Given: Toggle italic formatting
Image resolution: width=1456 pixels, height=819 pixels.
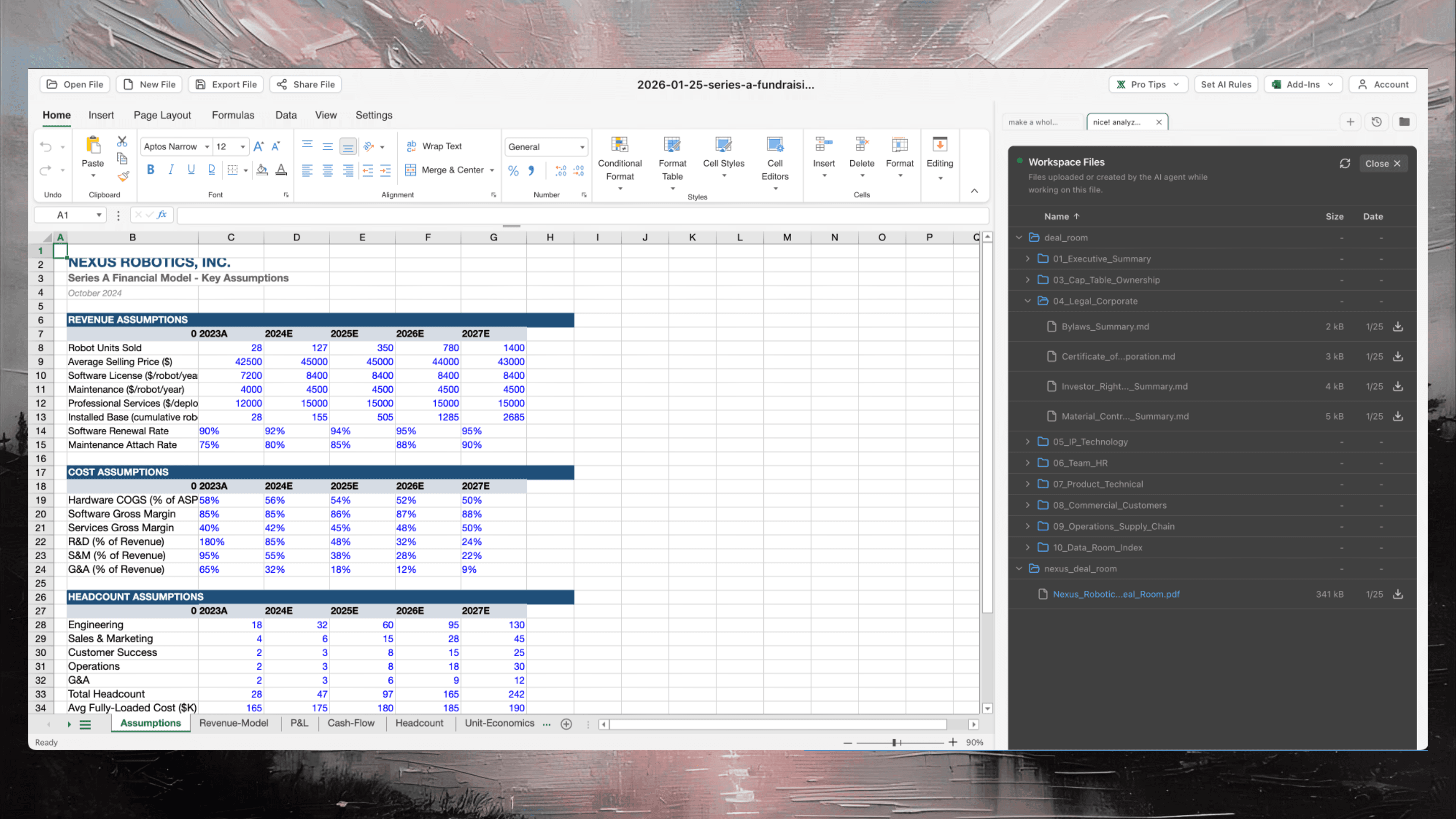Looking at the screenshot, I should (171, 169).
